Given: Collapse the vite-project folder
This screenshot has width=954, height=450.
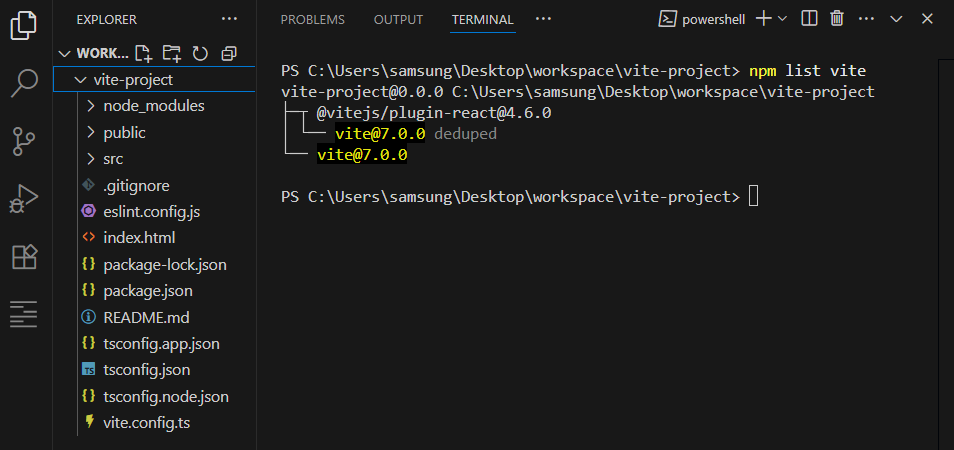Looking at the screenshot, I should pos(80,80).
